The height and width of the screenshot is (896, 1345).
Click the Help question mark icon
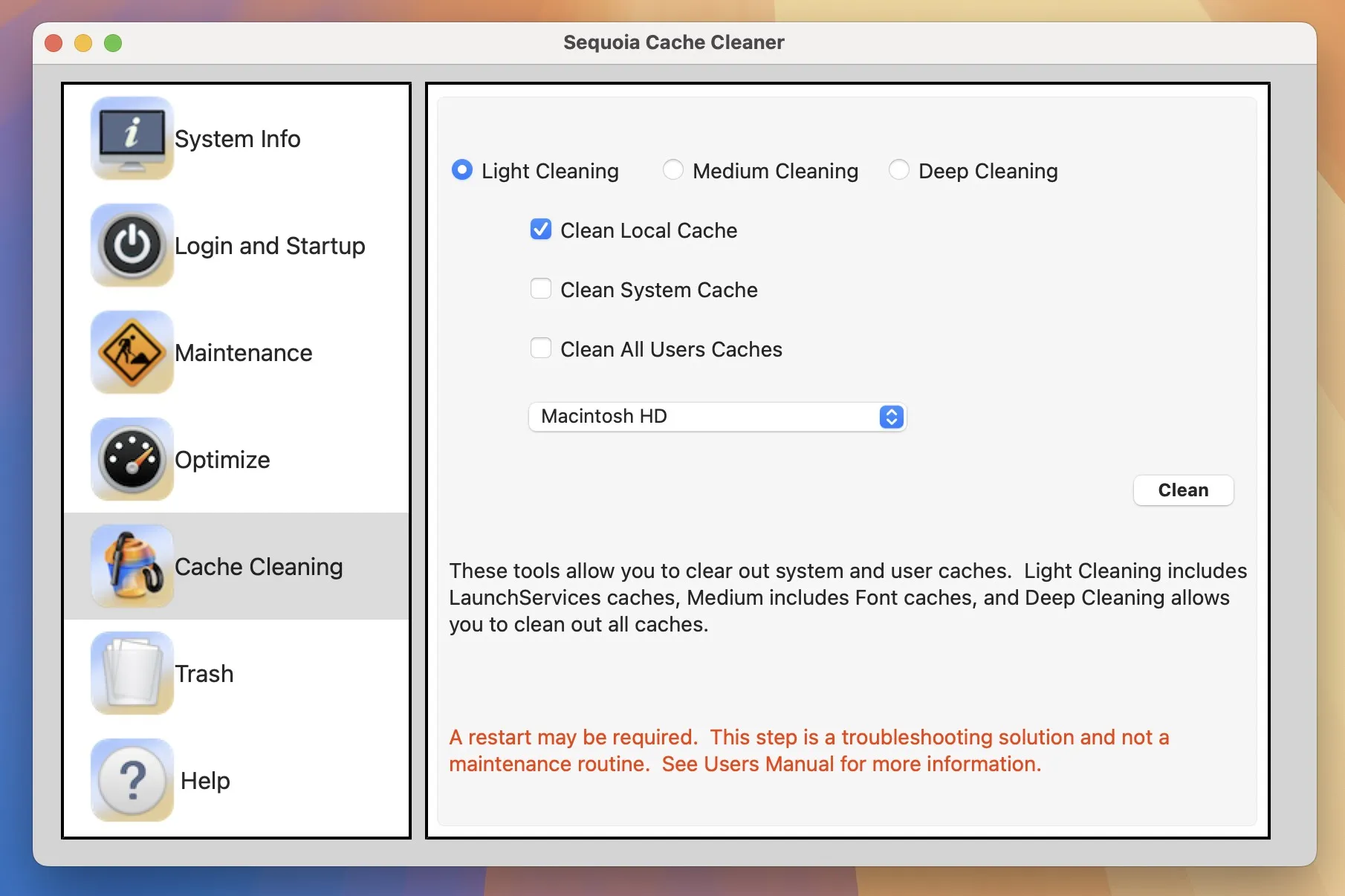pos(132,780)
